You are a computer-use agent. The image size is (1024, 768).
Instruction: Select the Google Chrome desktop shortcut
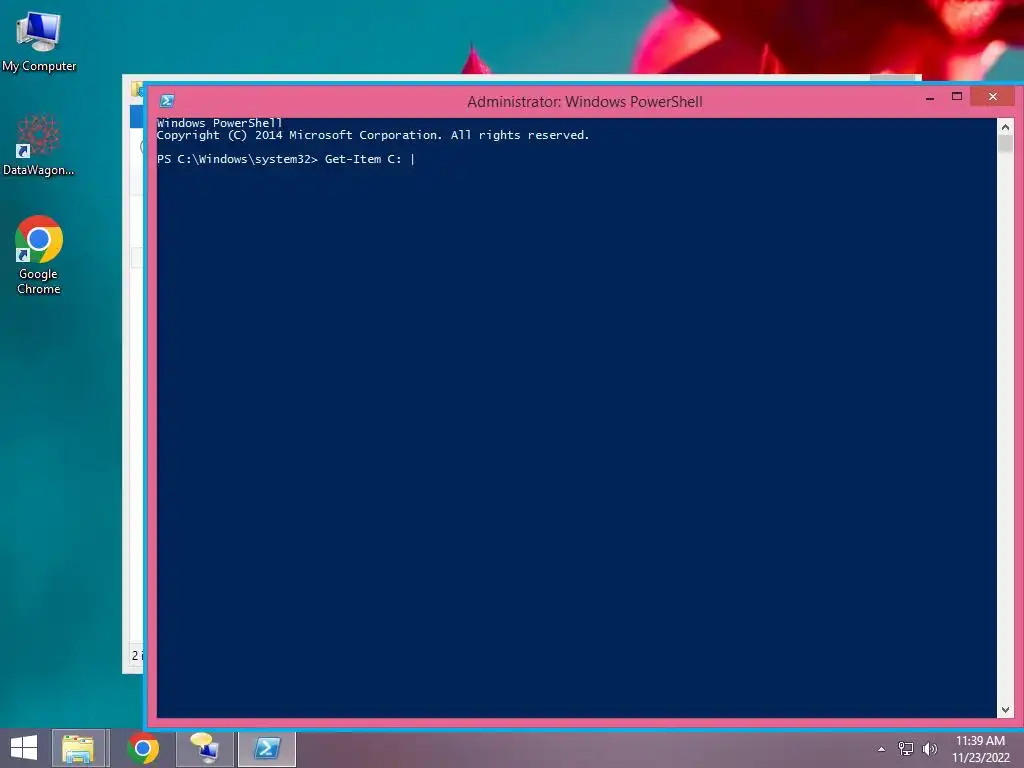click(x=39, y=255)
